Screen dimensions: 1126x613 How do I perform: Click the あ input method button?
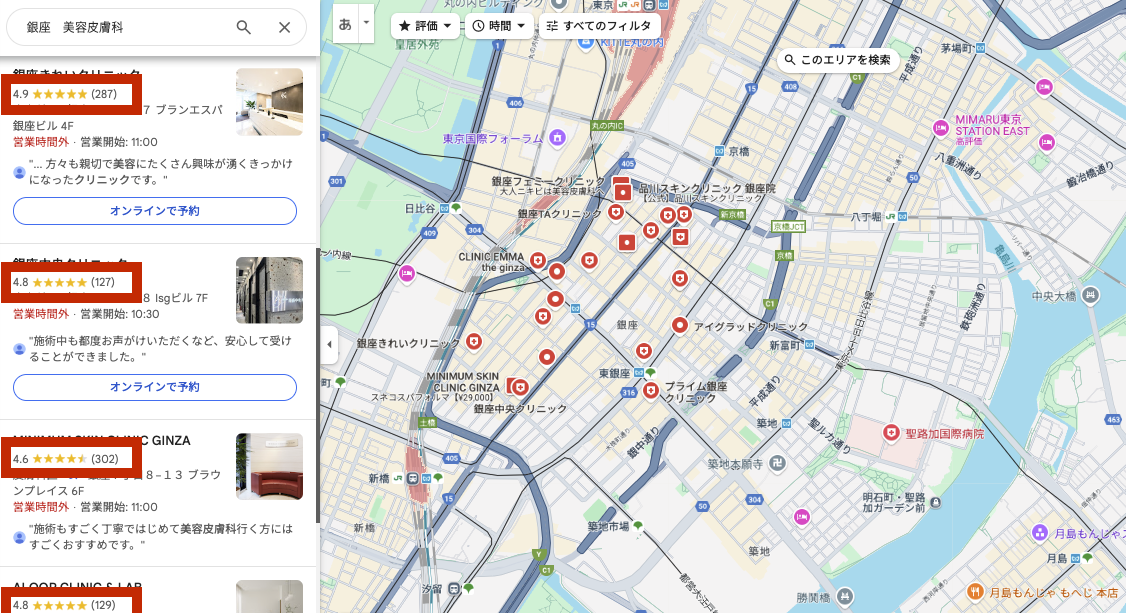(345, 24)
